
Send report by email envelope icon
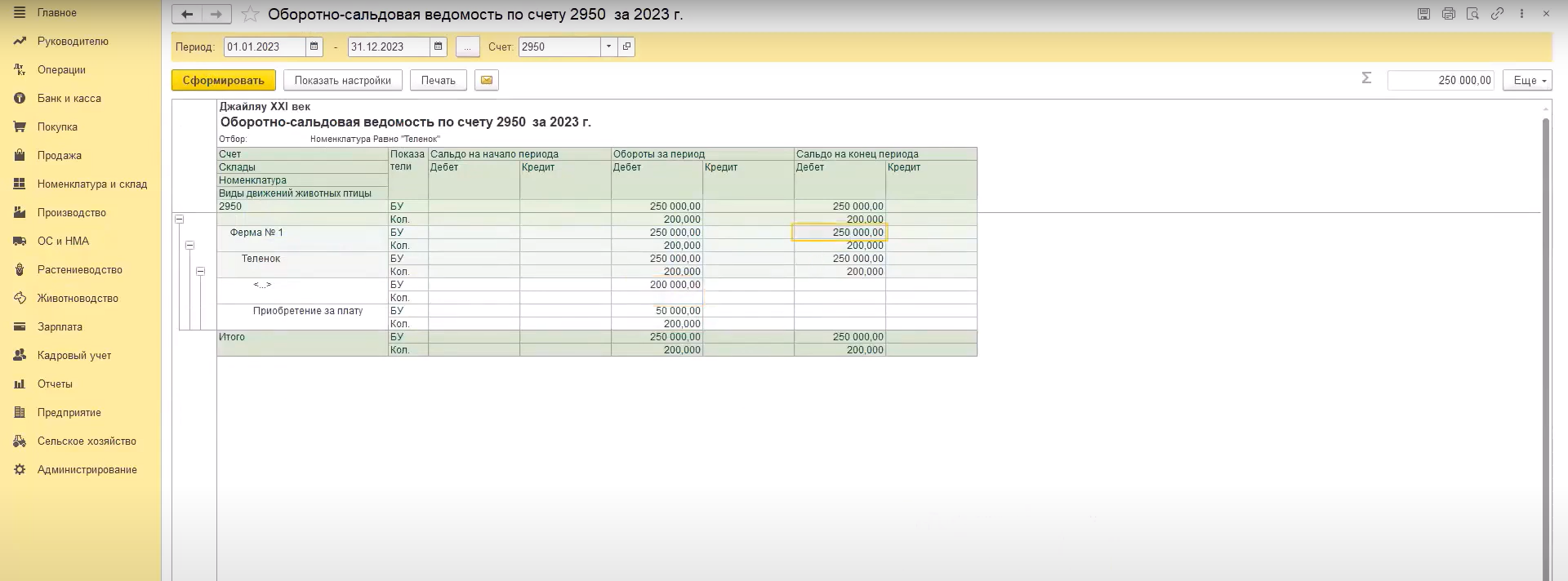click(486, 80)
